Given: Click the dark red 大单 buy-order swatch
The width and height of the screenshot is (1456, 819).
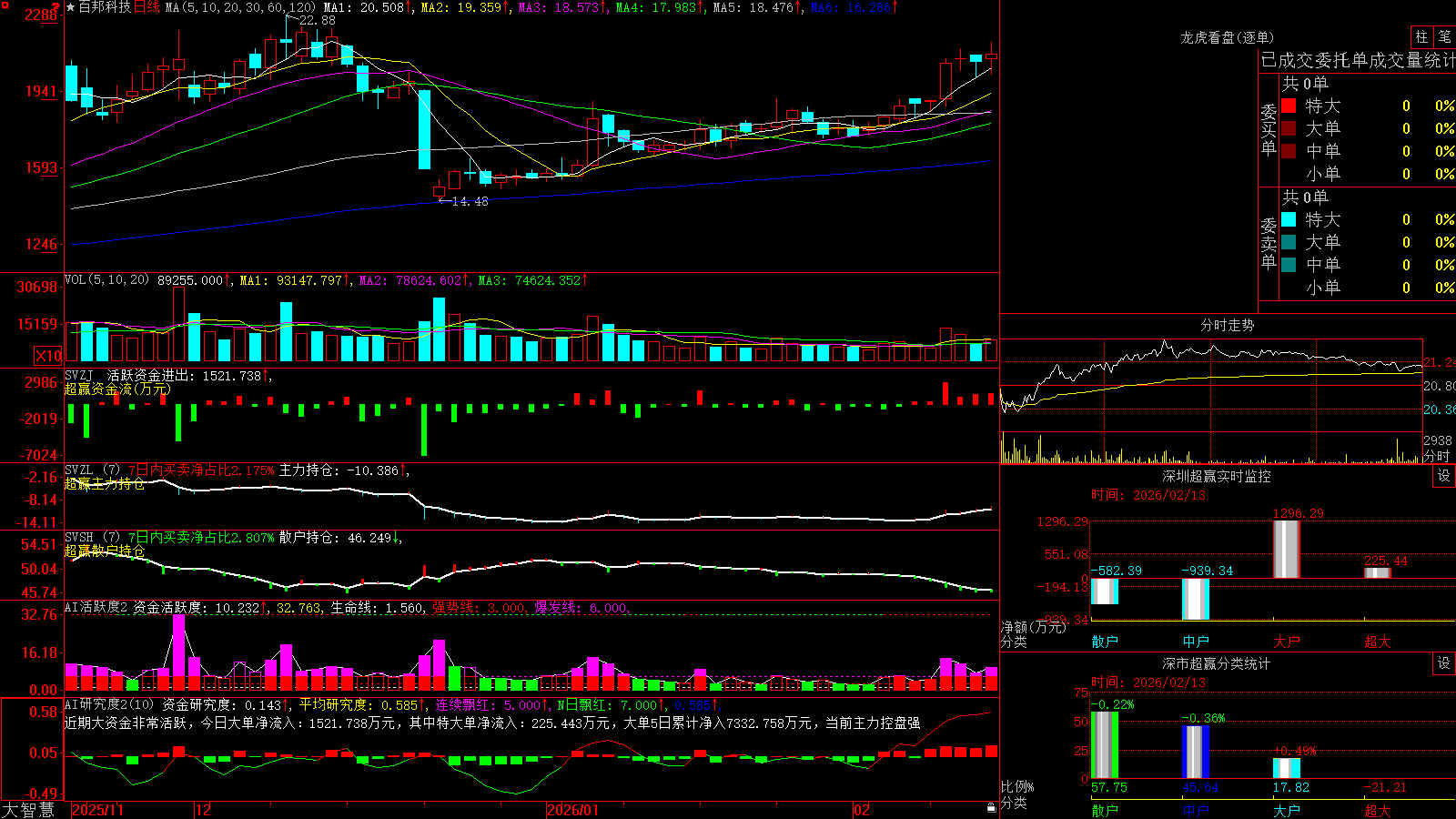Looking at the screenshot, I should click(1289, 128).
